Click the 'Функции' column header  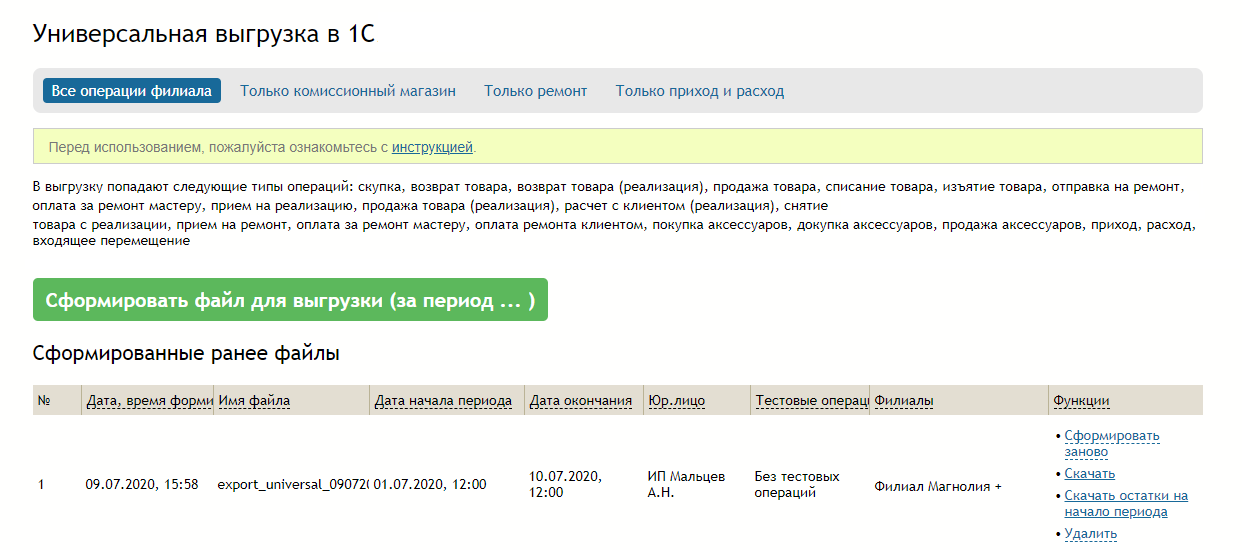tap(1081, 401)
